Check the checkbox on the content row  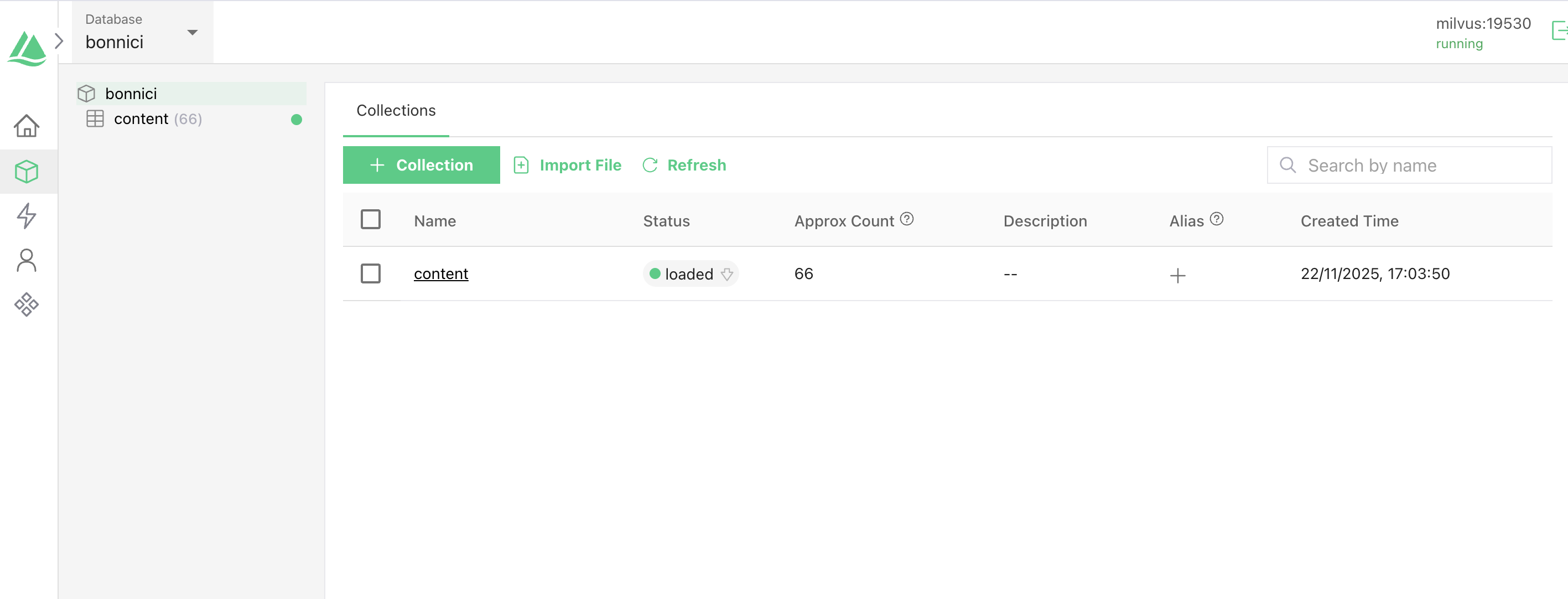click(x=371, y=273)
